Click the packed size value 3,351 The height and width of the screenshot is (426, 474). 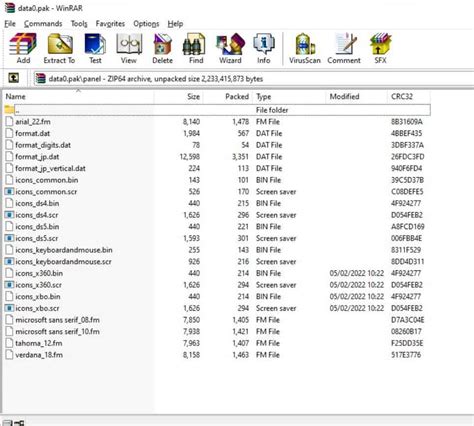pos(240,157)
